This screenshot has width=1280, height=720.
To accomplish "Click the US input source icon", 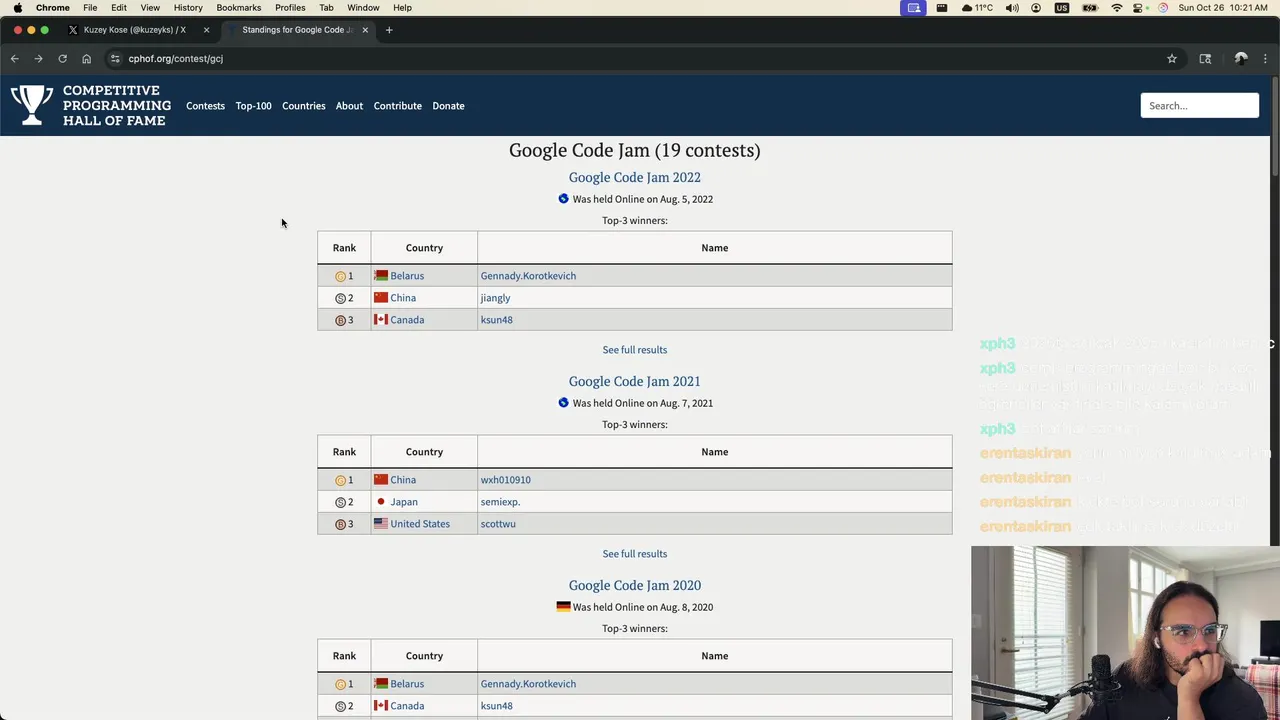I will pos(1062,8).
